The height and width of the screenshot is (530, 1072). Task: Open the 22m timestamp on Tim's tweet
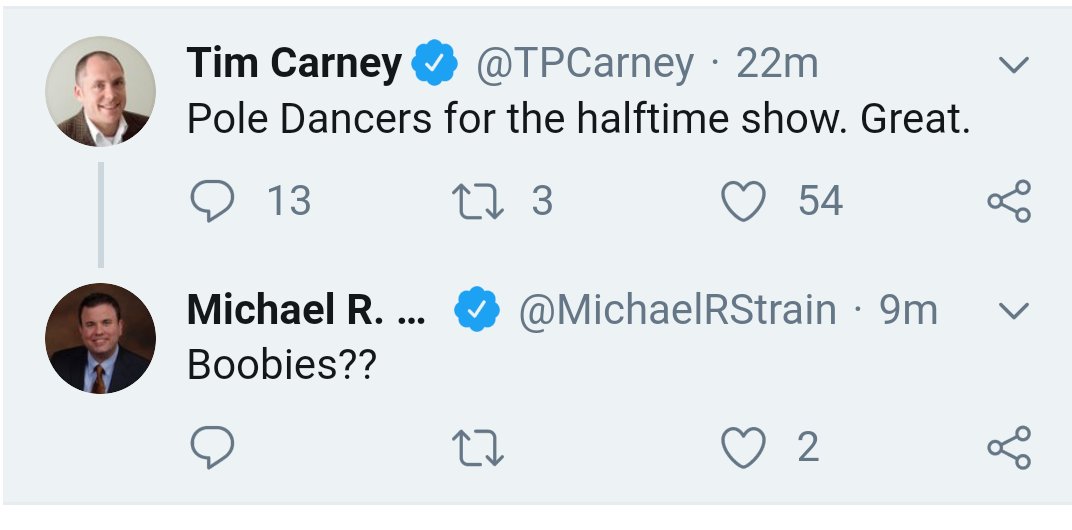coord(777,65)
